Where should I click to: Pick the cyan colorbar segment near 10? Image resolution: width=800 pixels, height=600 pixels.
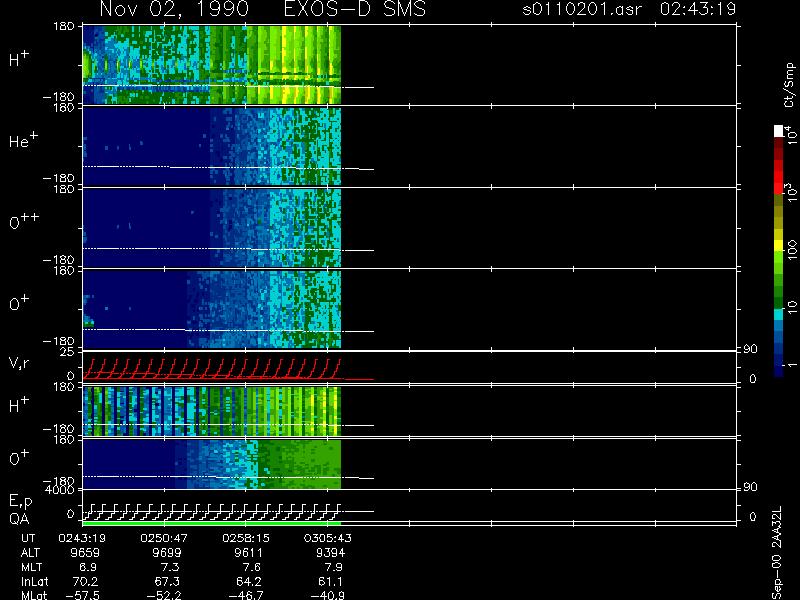point(779,314)
